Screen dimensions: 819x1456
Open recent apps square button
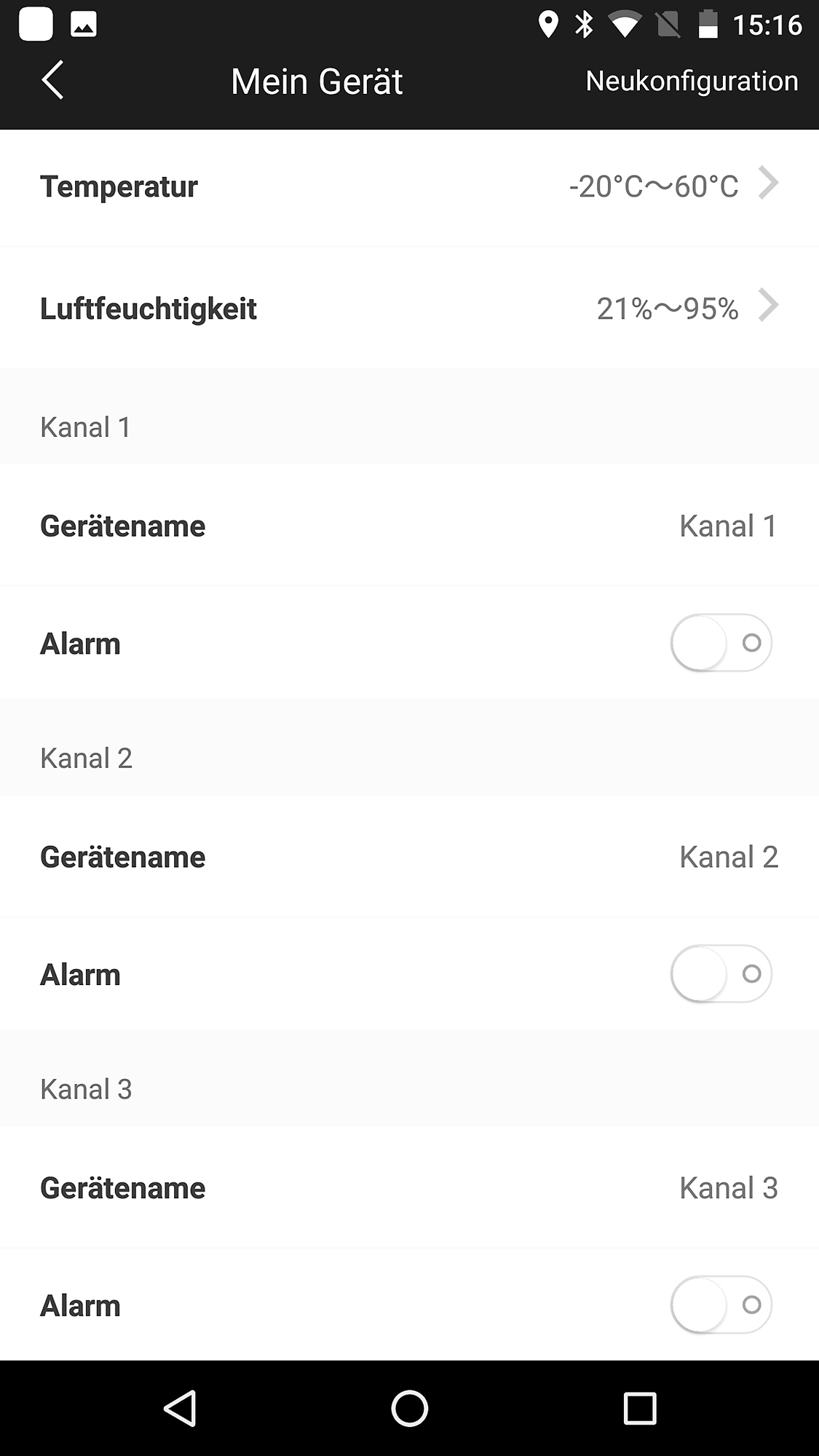640,1408
